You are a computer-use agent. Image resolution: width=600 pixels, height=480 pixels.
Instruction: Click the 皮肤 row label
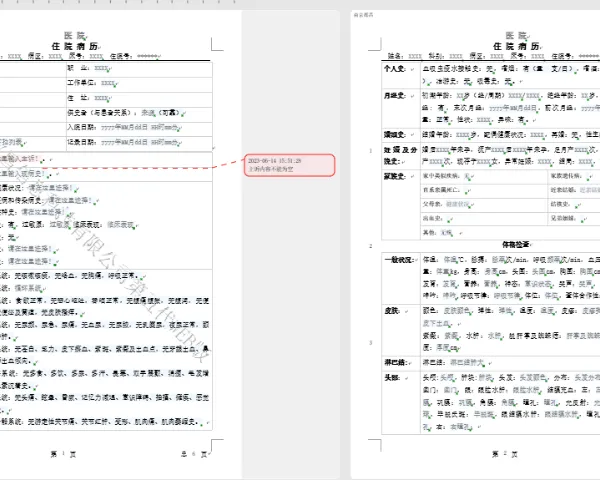click(x=391, y=311)
